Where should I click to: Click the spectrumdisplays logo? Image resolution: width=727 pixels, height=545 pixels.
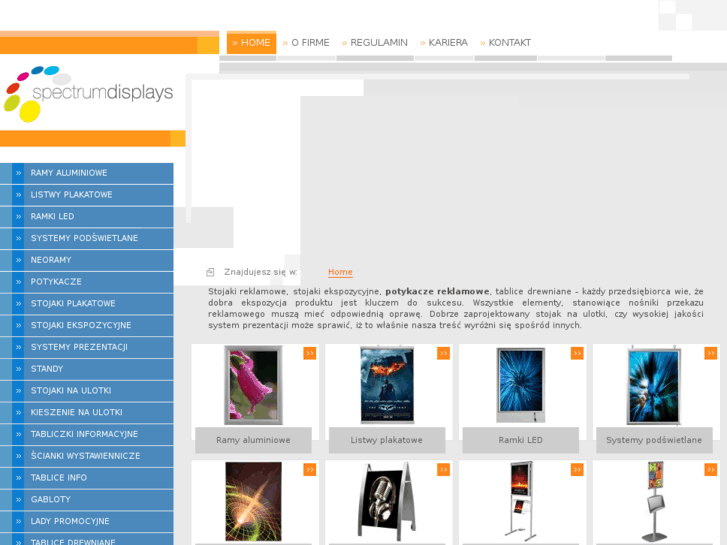point(88,93)
